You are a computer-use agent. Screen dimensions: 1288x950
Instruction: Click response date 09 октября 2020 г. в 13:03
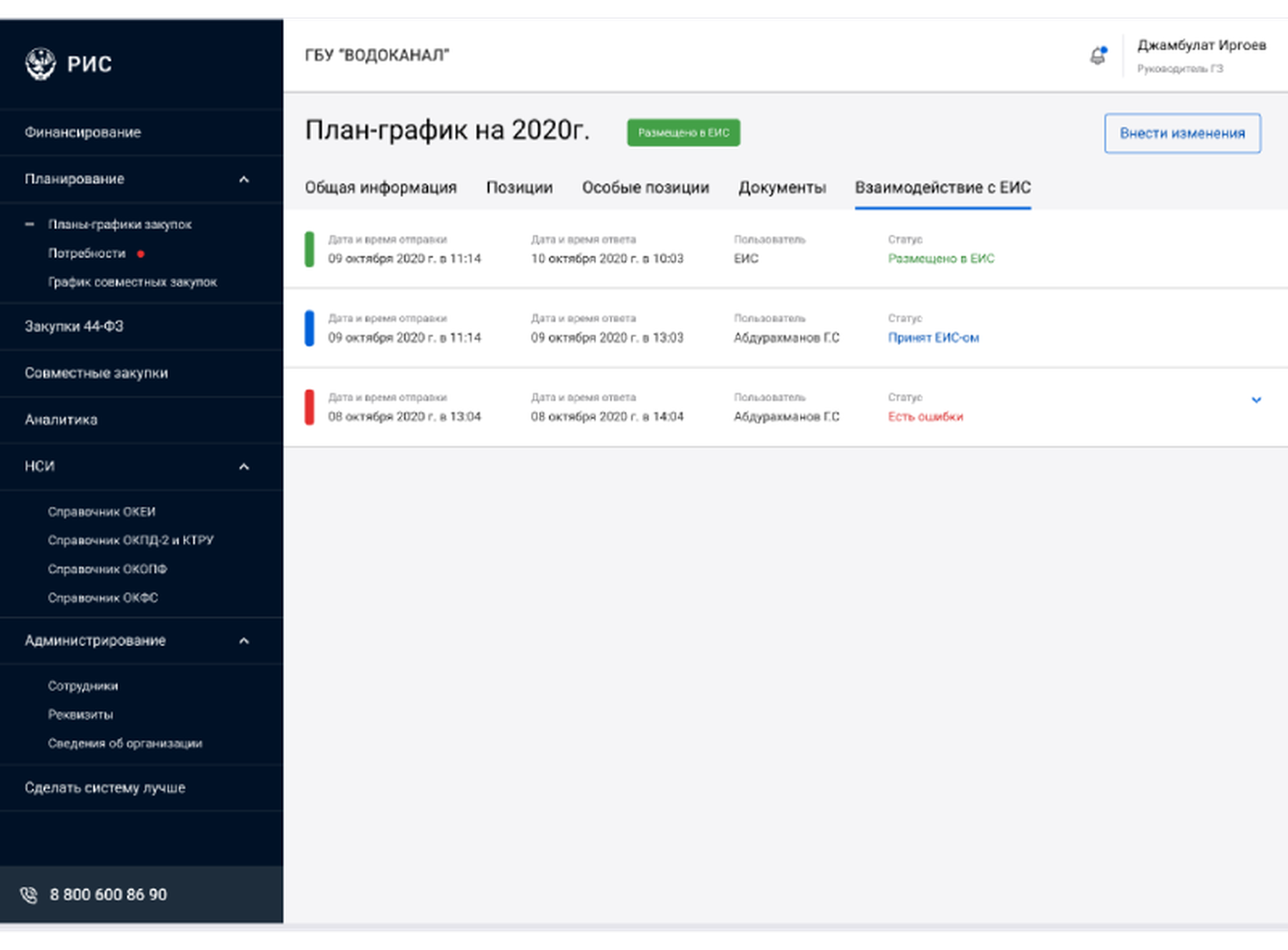(x=607, y=338)
